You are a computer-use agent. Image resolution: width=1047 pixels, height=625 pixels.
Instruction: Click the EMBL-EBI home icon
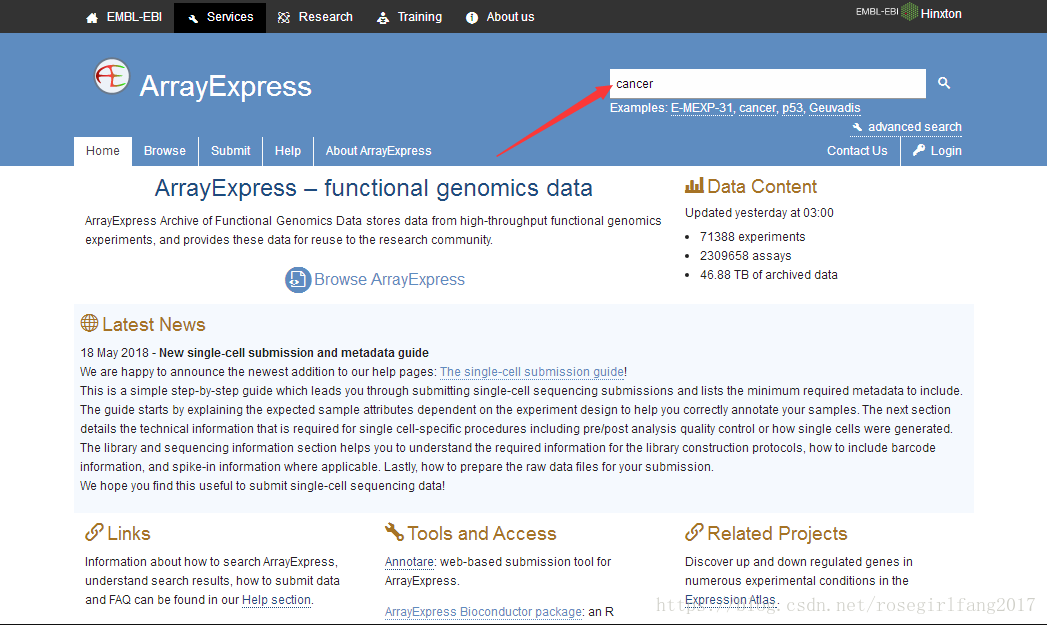pyautogui.click(x=92, y=17)
